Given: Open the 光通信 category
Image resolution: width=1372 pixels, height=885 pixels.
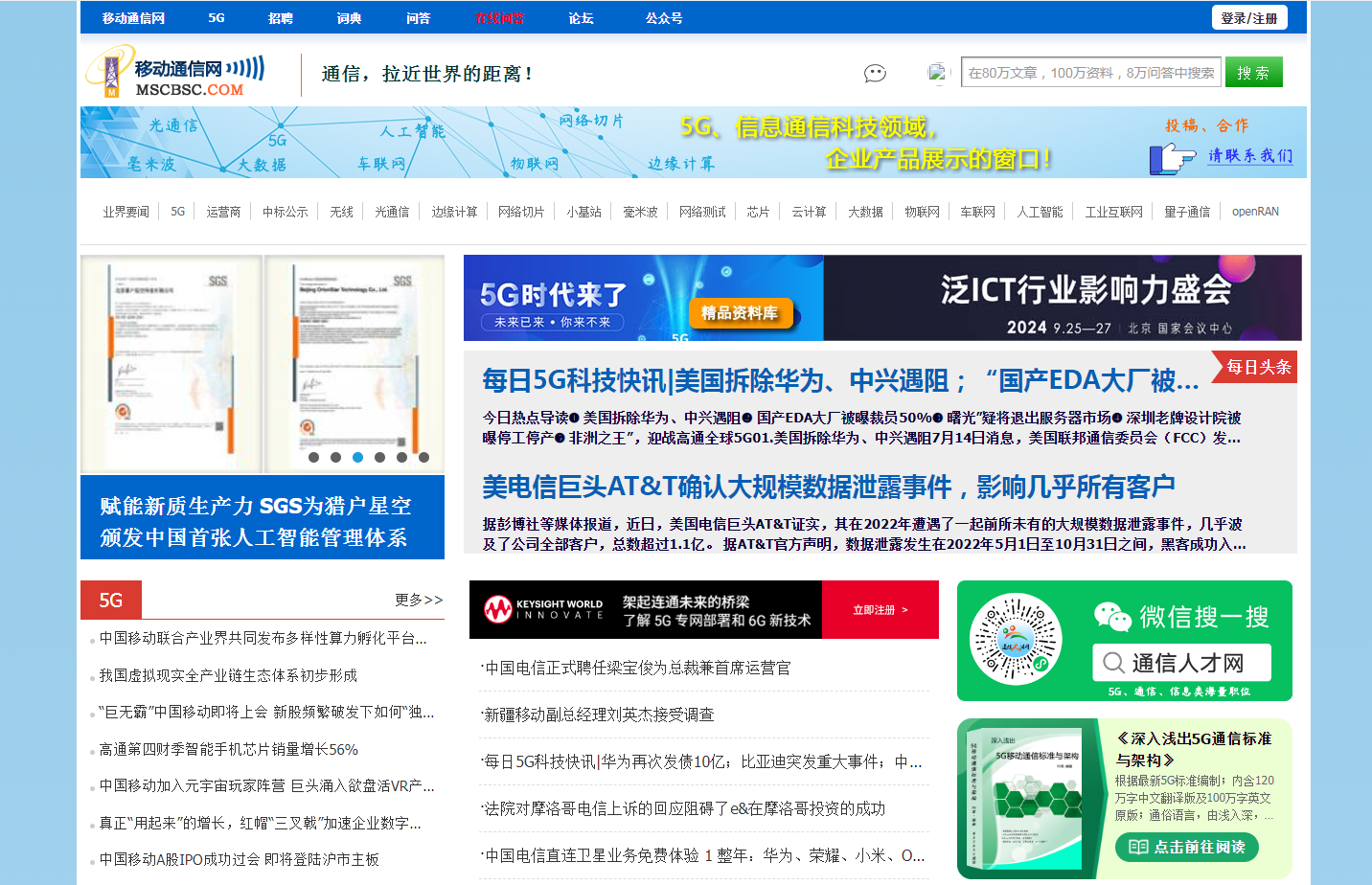Looking at the screenshot, I should [392, 212].
